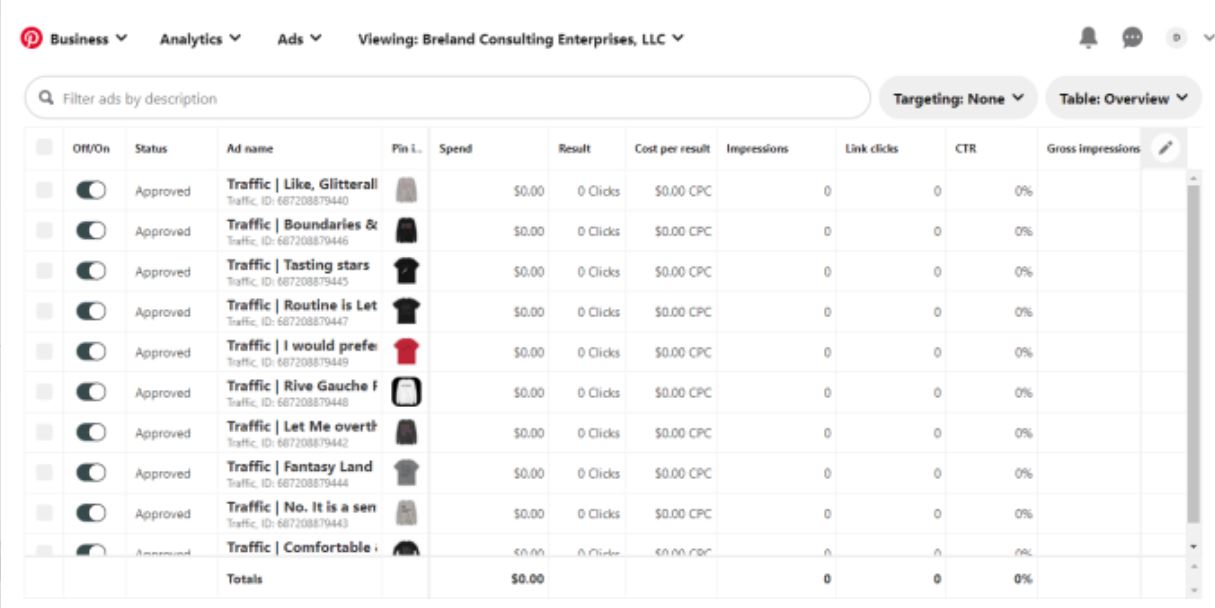This screenshot has width=1215, height=608.
Task: Turn off the Traffic | Tasting stars ad
Action: click(x=91, y=272)
